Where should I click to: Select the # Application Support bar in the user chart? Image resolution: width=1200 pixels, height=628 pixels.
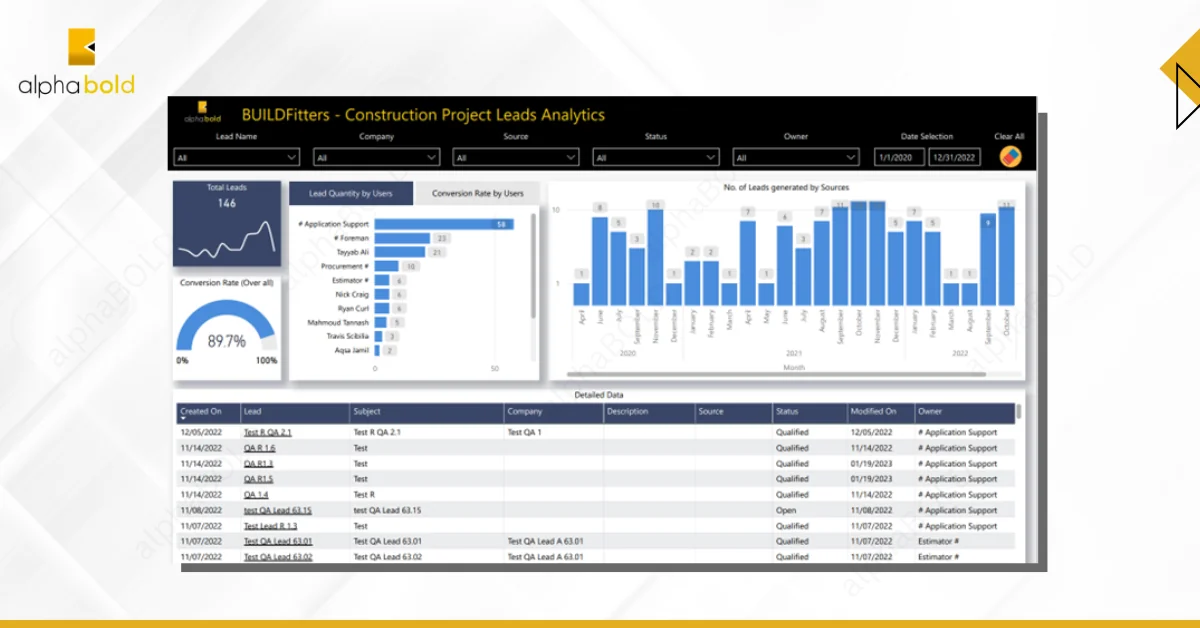(x=443, y=224)
